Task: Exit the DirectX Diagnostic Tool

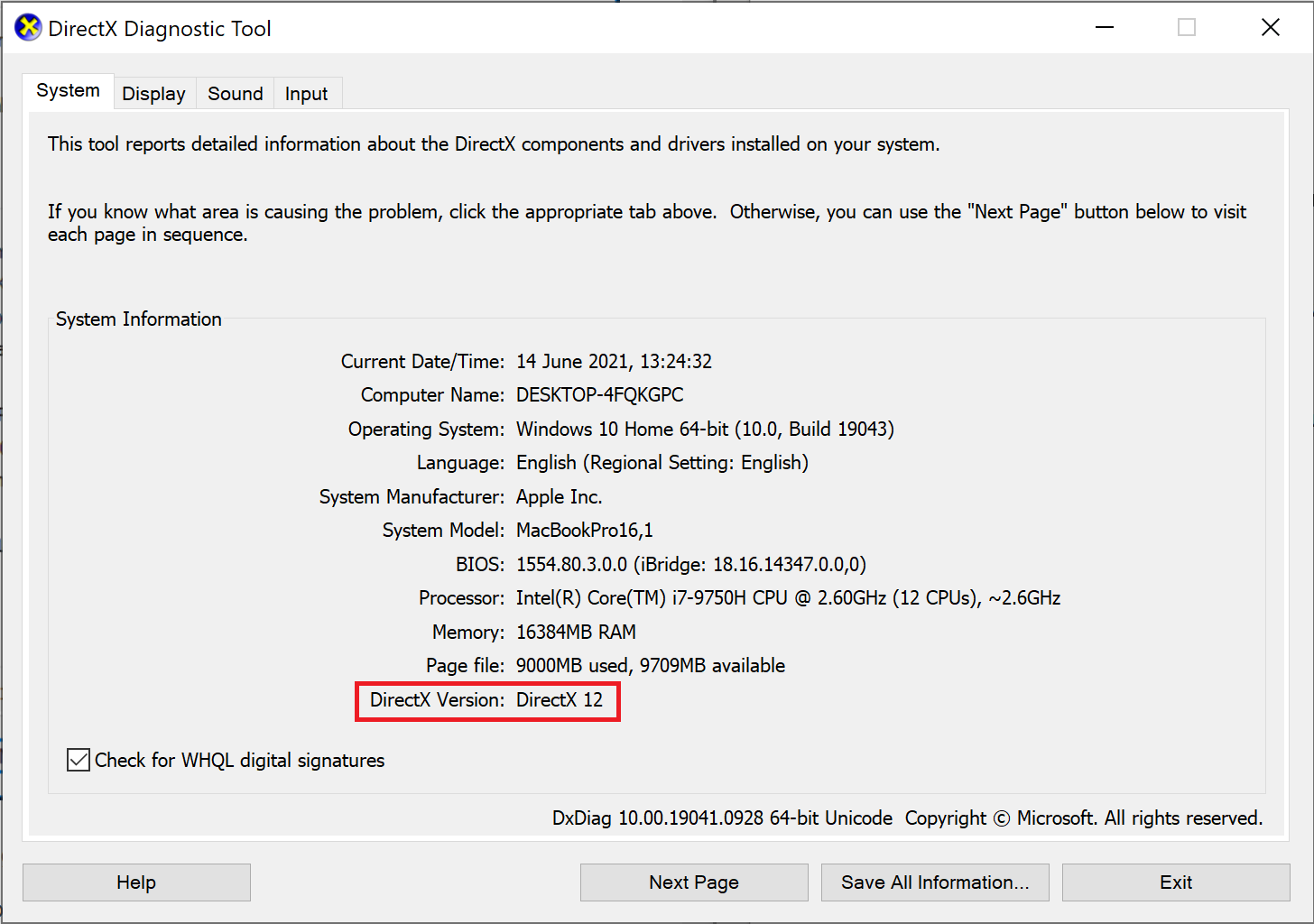Action: tap(1175, 882)
